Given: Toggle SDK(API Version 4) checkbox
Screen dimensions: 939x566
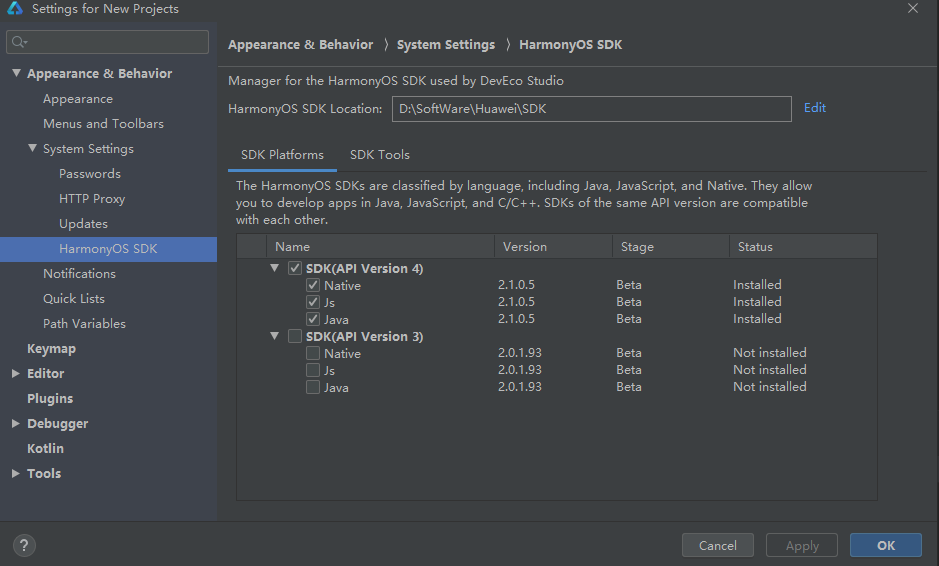Looking at the screenshot, I should pyautogui.click(x=295, y=268).
